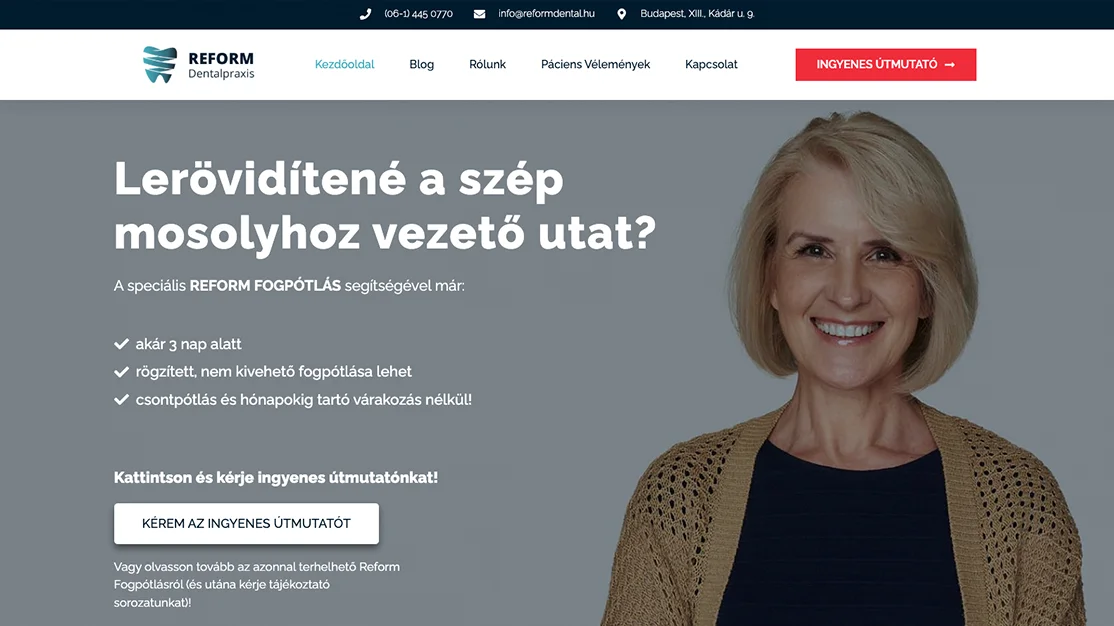Click the phone icon in top bar
Viewport: 1114px width, 626px height.
(365, 14)
